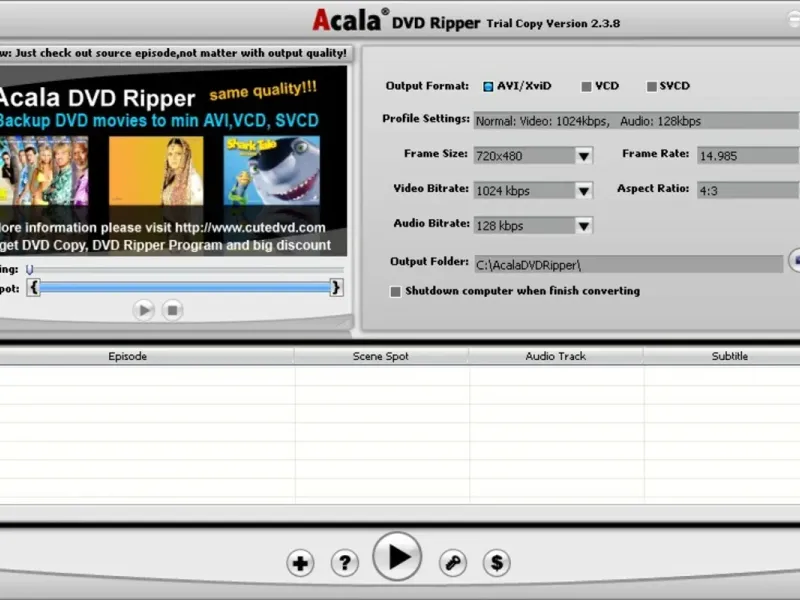This screenshot has width=800, height=600.
Task: Click the browse button beside Output Folder
Action: [794, 261]
